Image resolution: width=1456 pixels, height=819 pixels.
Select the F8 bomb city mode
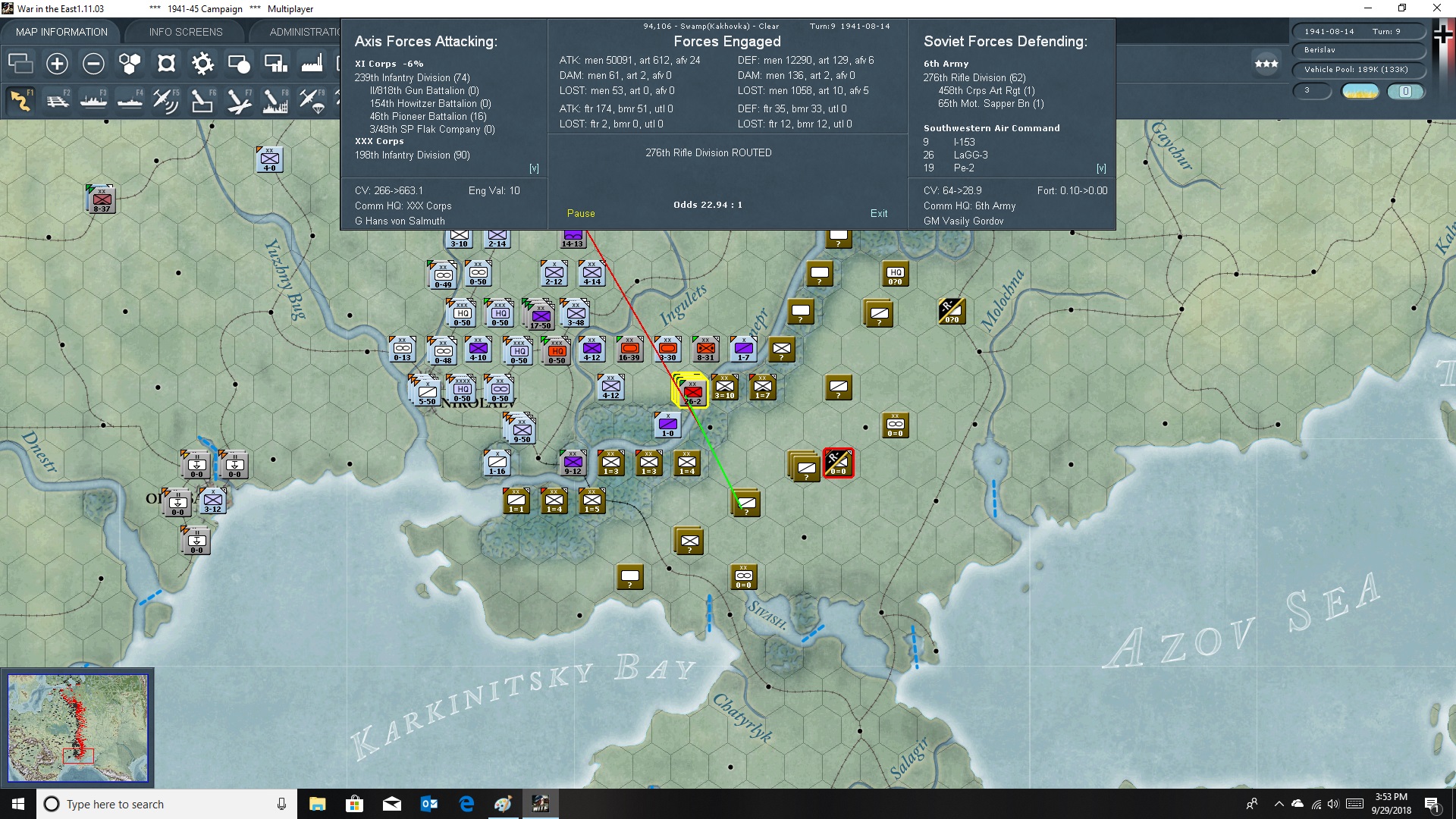(275, 100)
